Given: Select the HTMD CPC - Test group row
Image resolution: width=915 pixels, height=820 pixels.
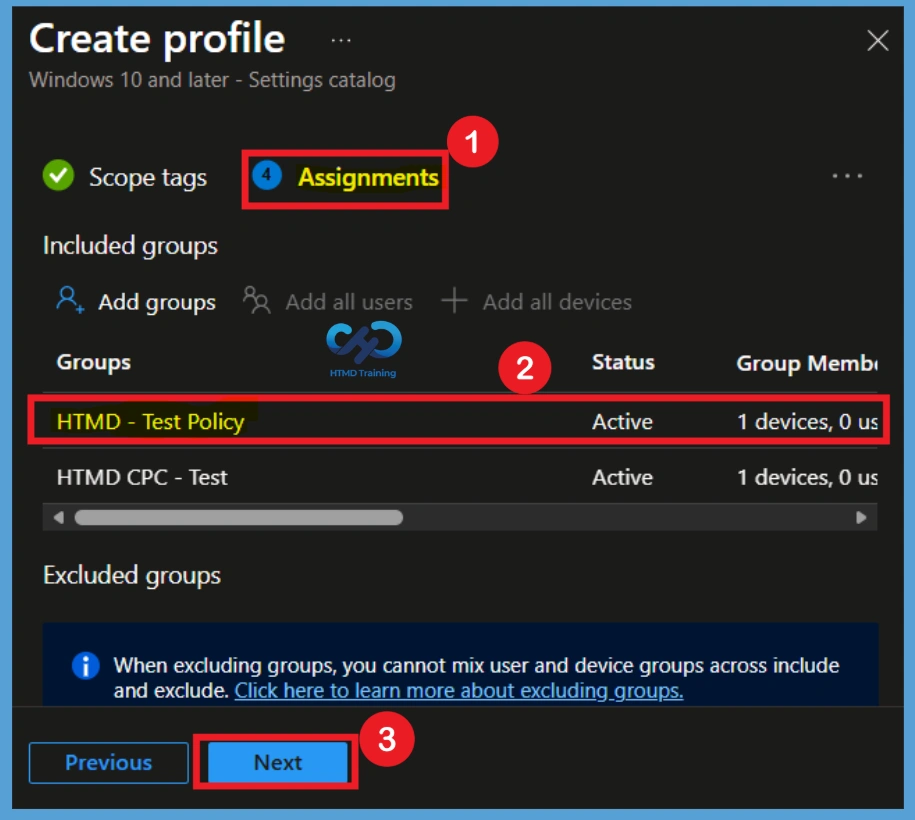Looking at the screenshot, I should (459, 477).
